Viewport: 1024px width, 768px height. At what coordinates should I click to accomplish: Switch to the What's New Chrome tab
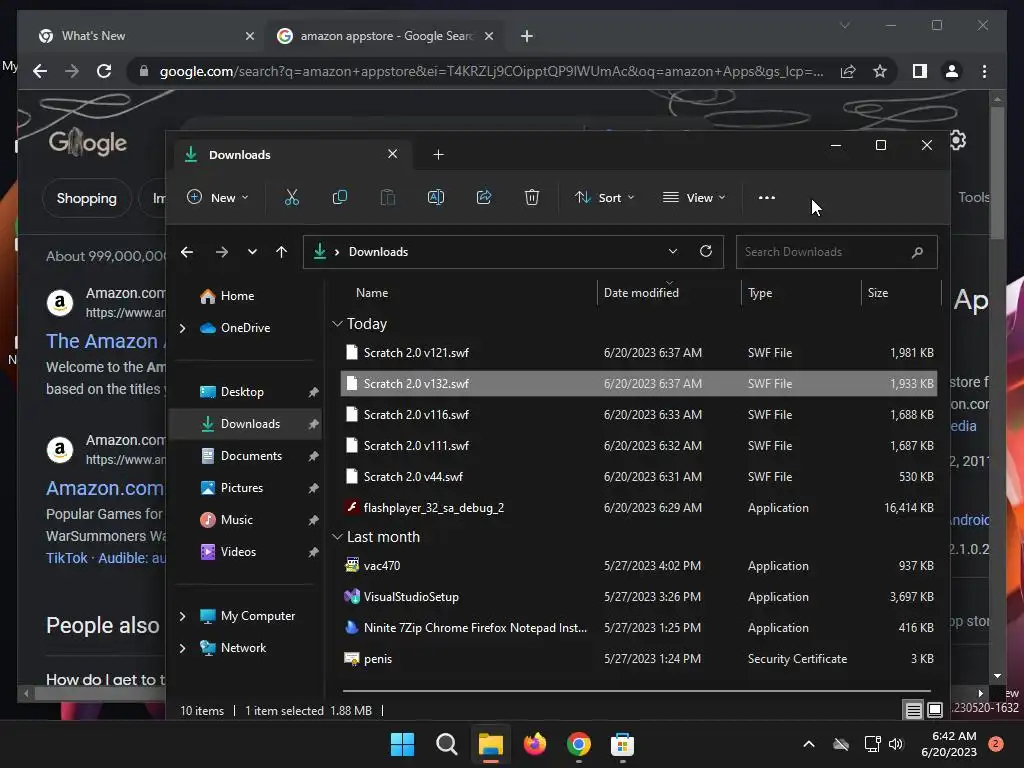(x=144, y=36)
